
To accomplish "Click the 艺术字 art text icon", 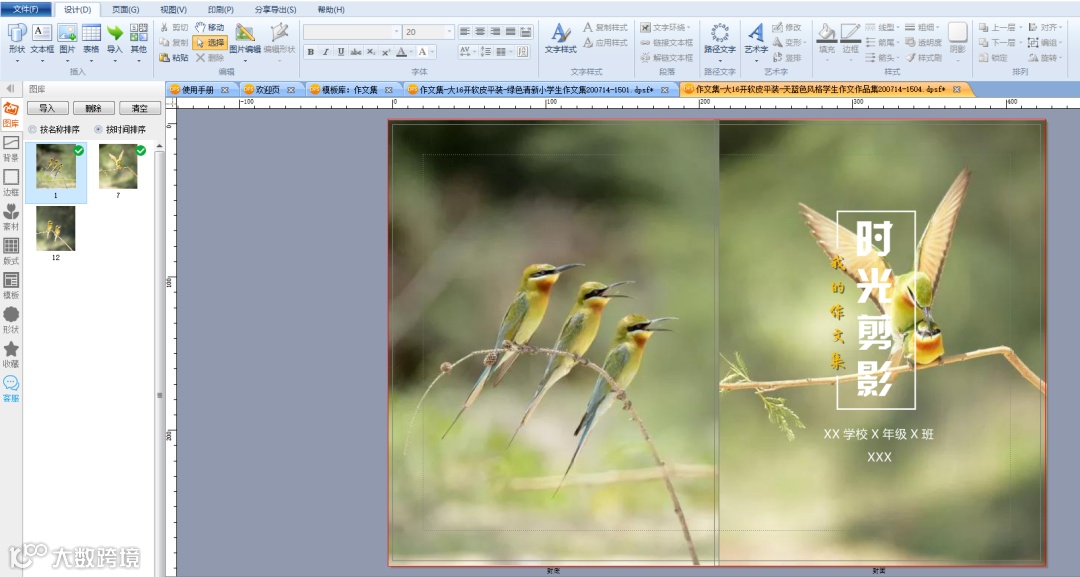I will (x=756, y=39).
